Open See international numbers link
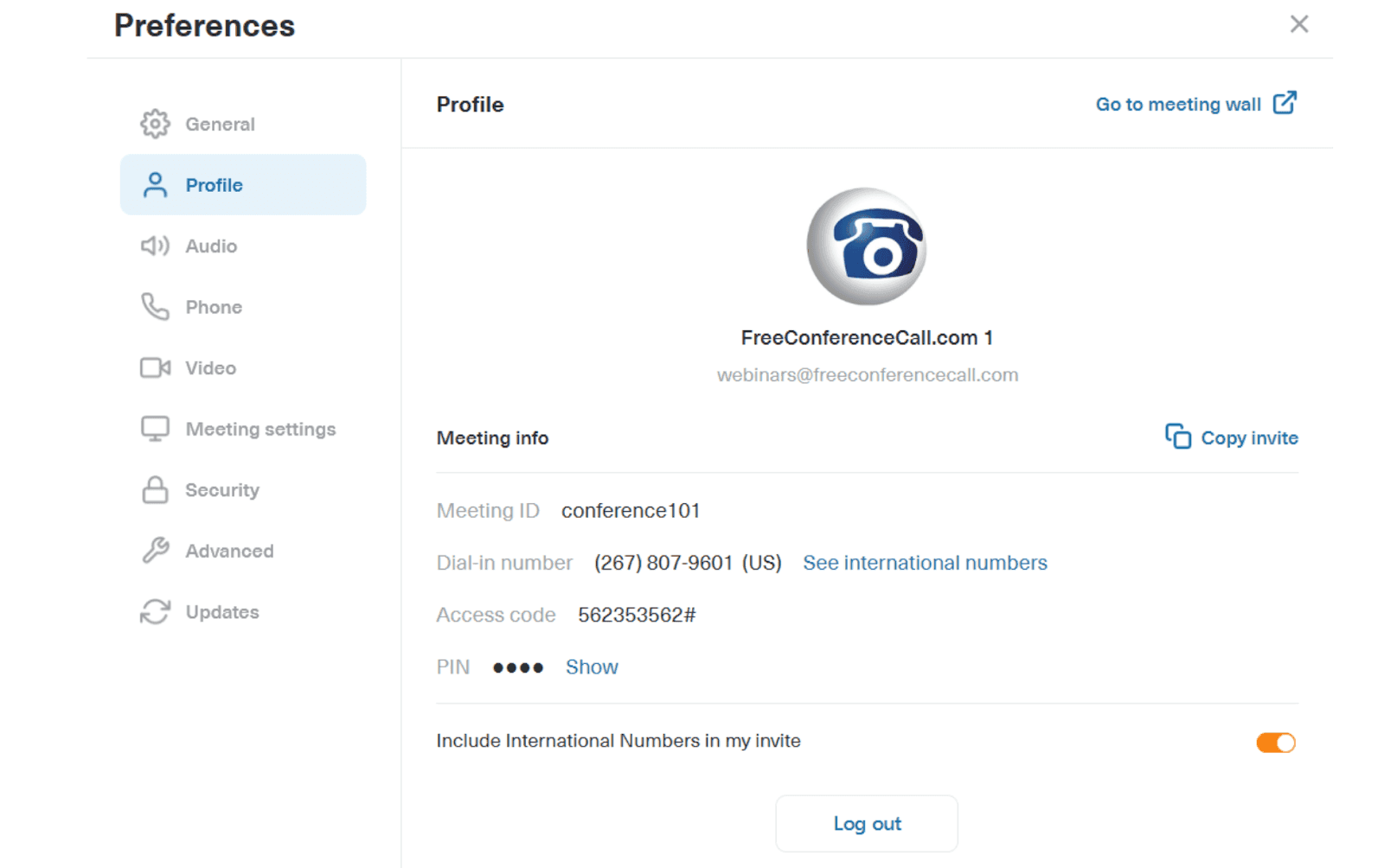 (925, 563)
